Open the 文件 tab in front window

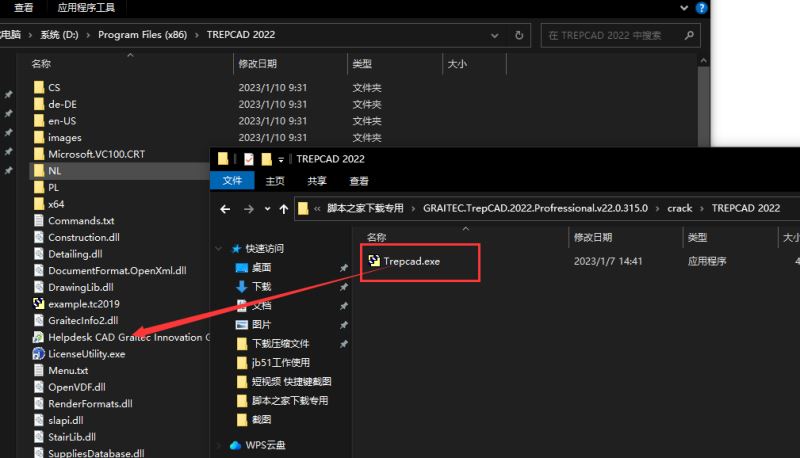tap(232, 181)
